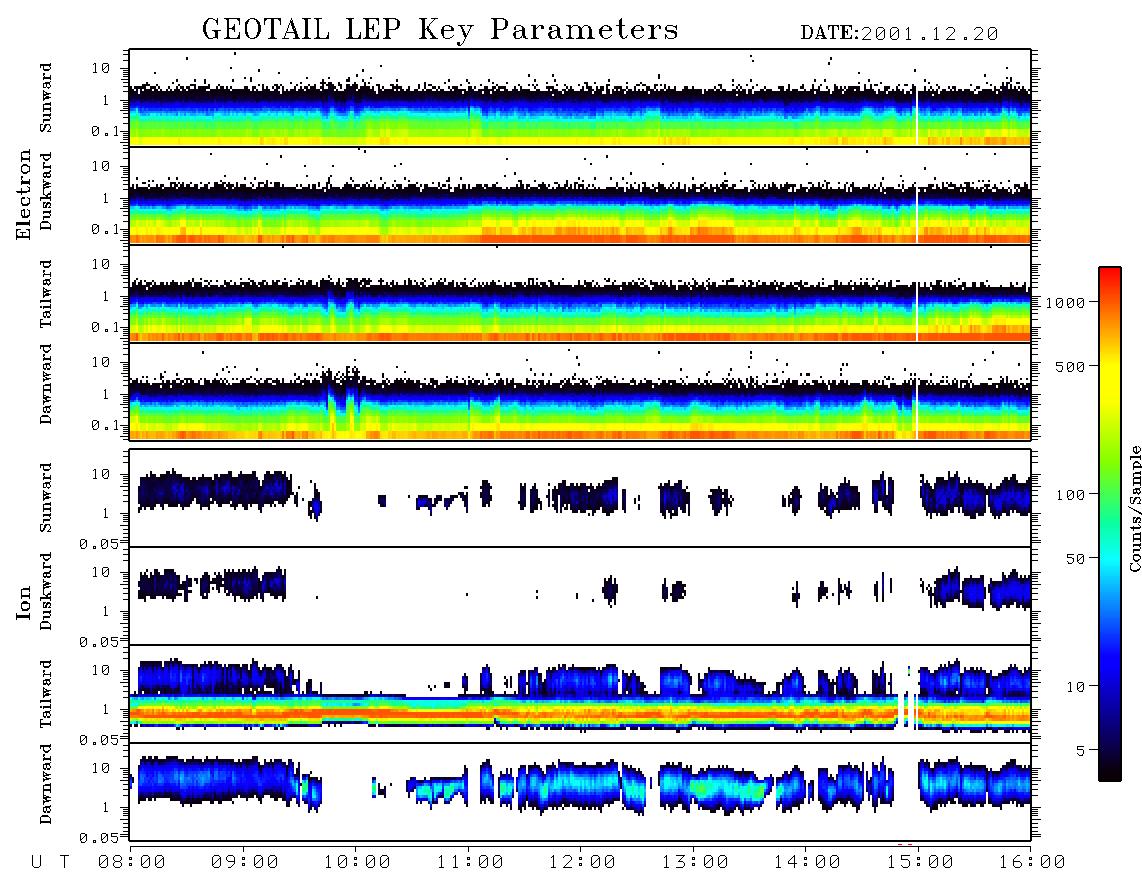The width and height of the screenshot is (1142, 880).
Task: Click the Ion Dawnward "1" energy tick
Action: coord(106,807)
